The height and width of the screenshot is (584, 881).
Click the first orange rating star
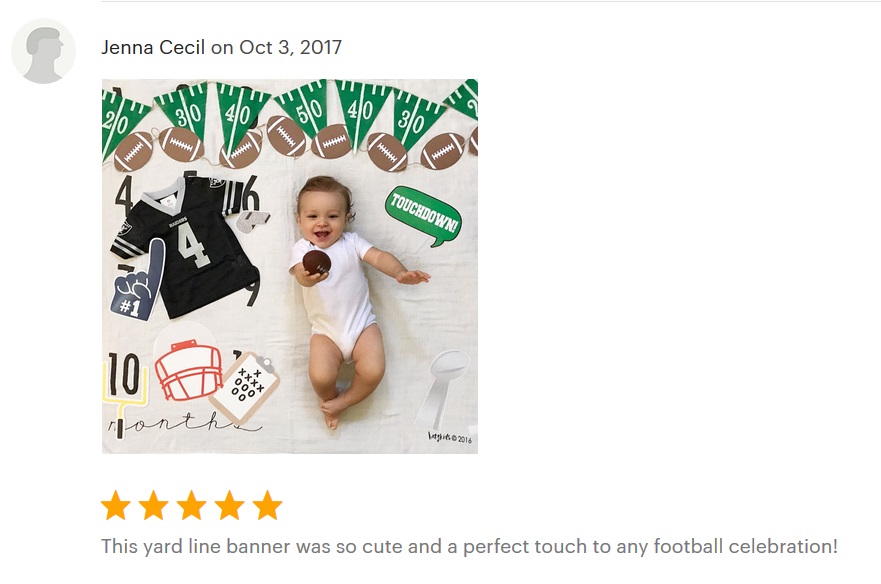coord(116,505)
